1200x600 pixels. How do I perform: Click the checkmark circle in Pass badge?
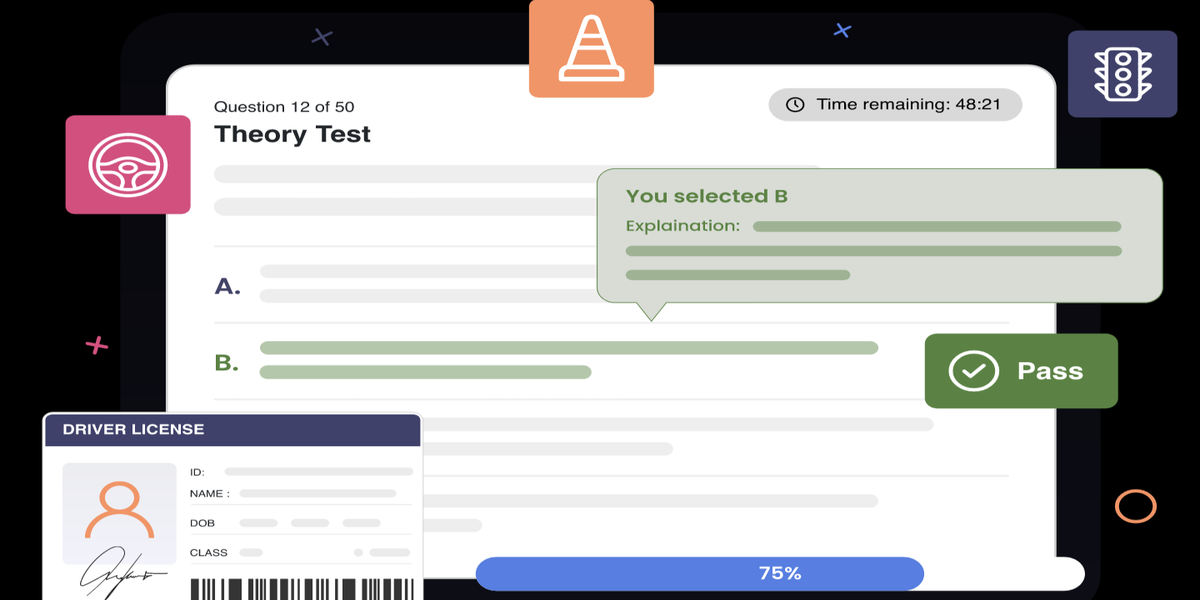[973, 371]
